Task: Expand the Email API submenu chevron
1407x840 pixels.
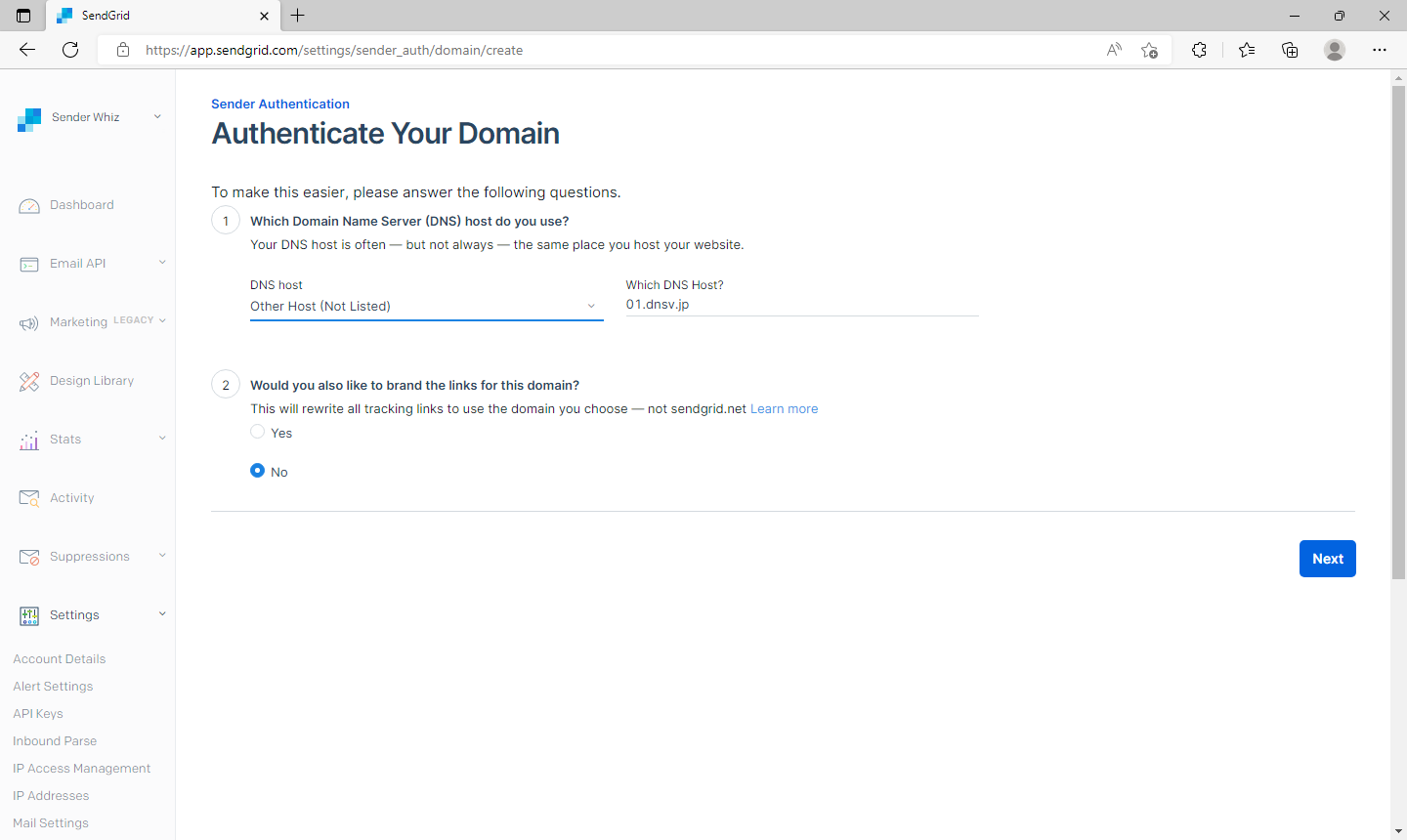Action: coord(162,262)
